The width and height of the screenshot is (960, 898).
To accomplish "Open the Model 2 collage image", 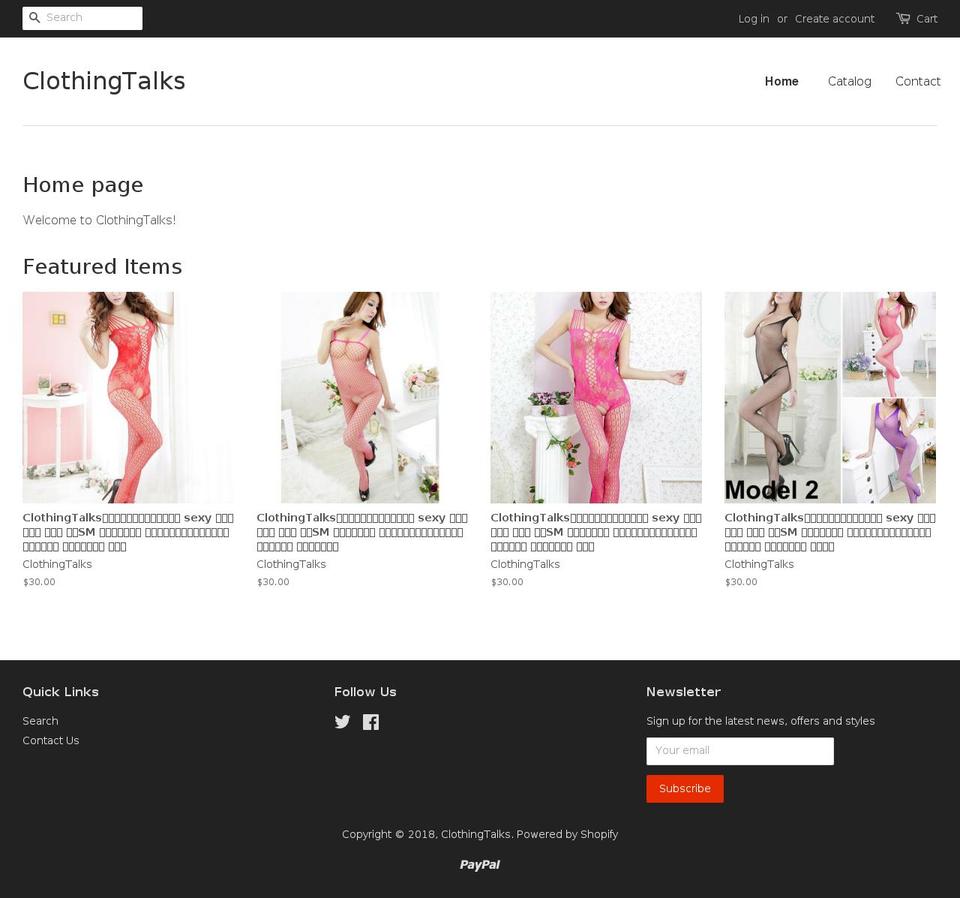I will (830, 397).
